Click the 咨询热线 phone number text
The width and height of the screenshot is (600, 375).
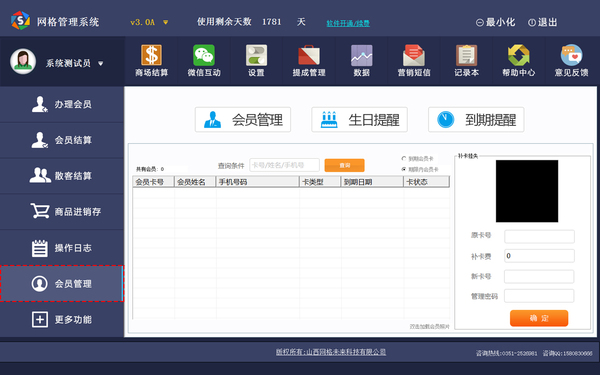pyautogui.click(x=506, y=353)
